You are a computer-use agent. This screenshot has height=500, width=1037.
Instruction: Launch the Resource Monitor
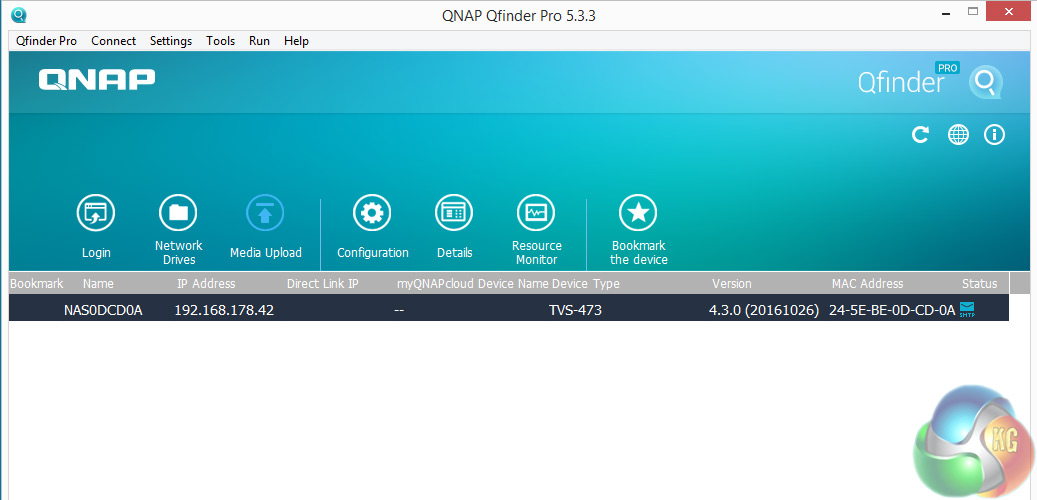tap(536, 212)
